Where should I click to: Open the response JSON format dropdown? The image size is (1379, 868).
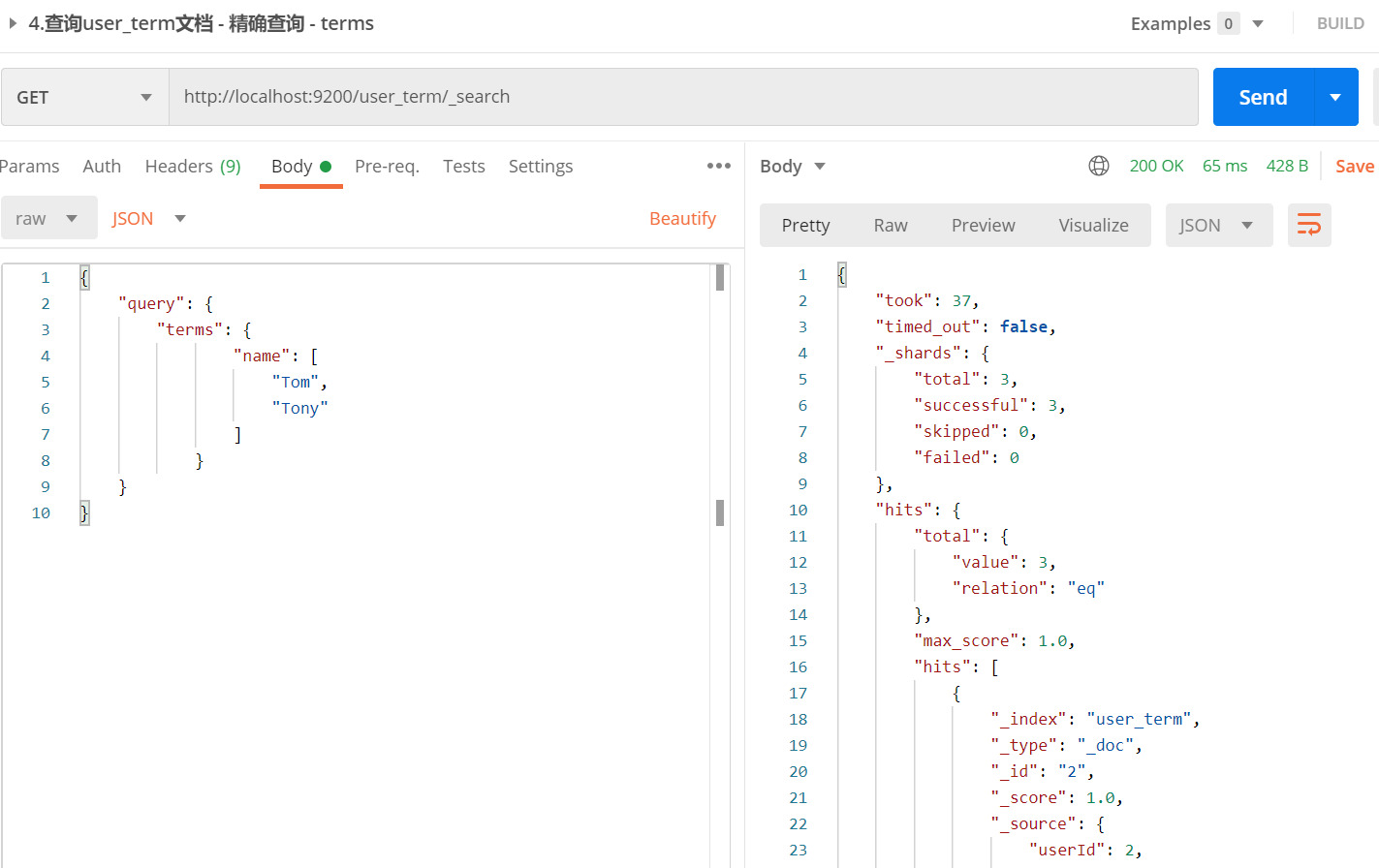(1217, 226)
